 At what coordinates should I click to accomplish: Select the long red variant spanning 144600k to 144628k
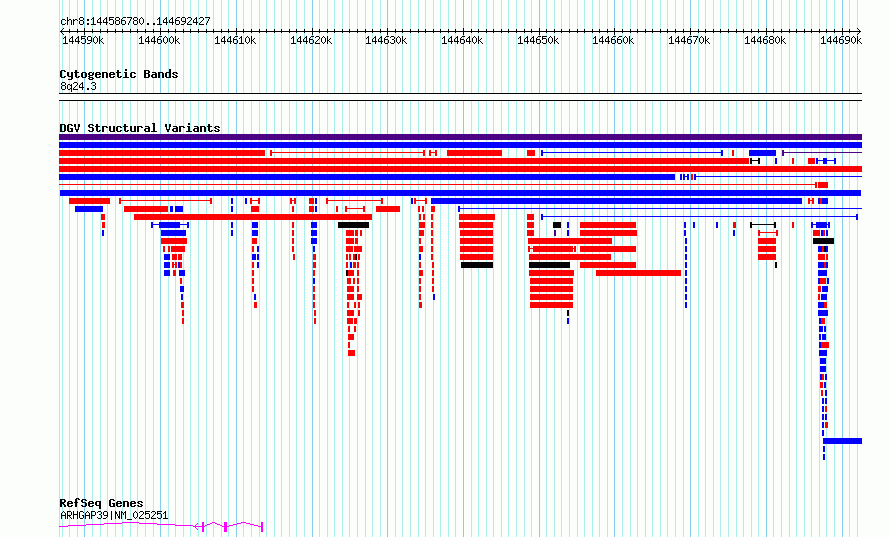[x=253, y=217]
